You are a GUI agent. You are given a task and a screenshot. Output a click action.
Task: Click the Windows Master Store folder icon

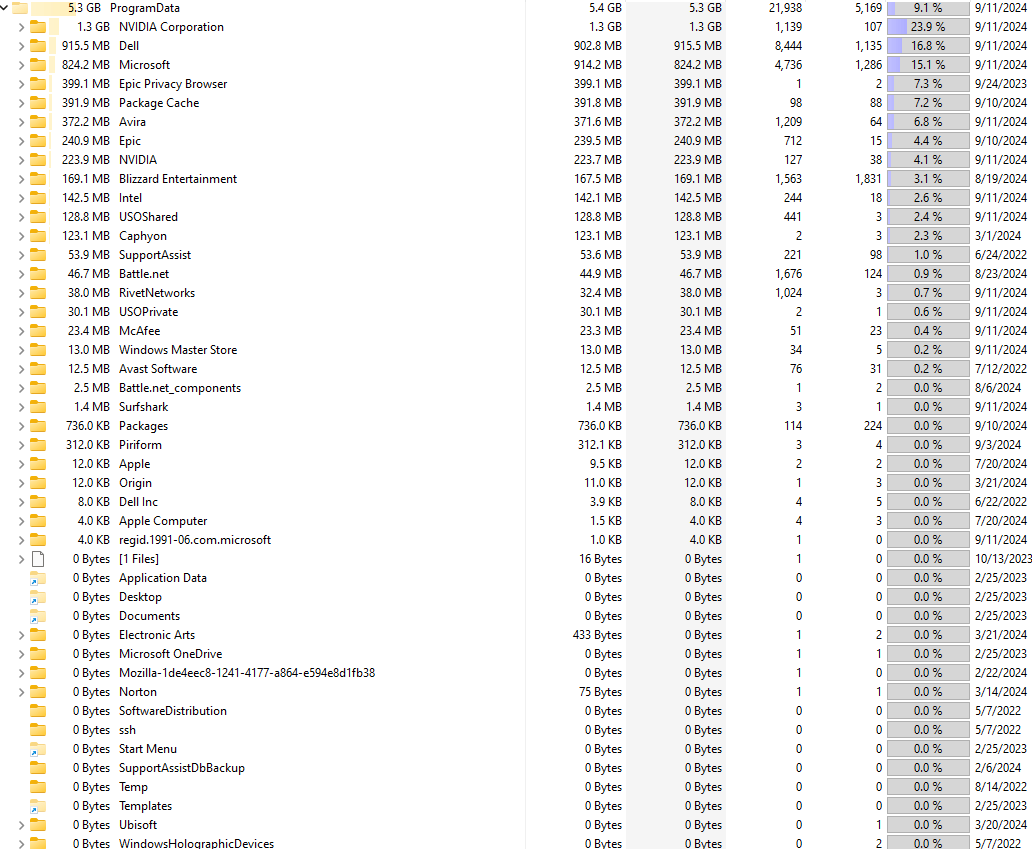click(38, 350)
